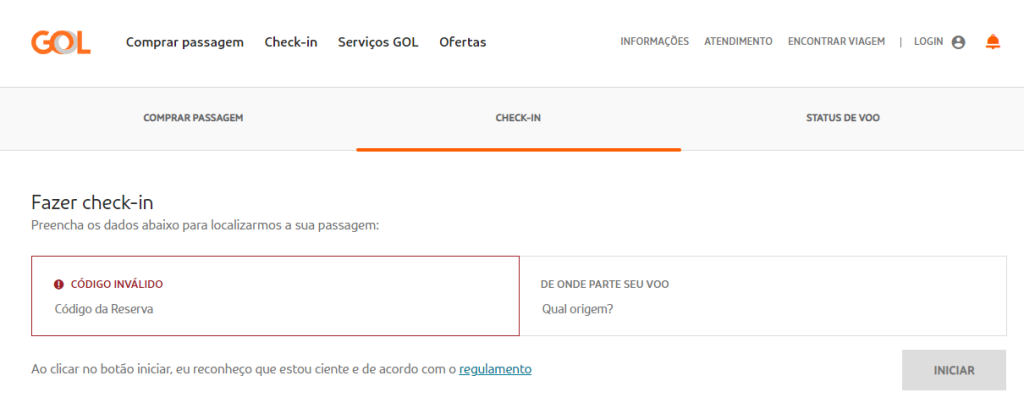The image size is (1024, 409).
Task: Switch to the STATUS DE VOO tab
Action: [843, 118]
